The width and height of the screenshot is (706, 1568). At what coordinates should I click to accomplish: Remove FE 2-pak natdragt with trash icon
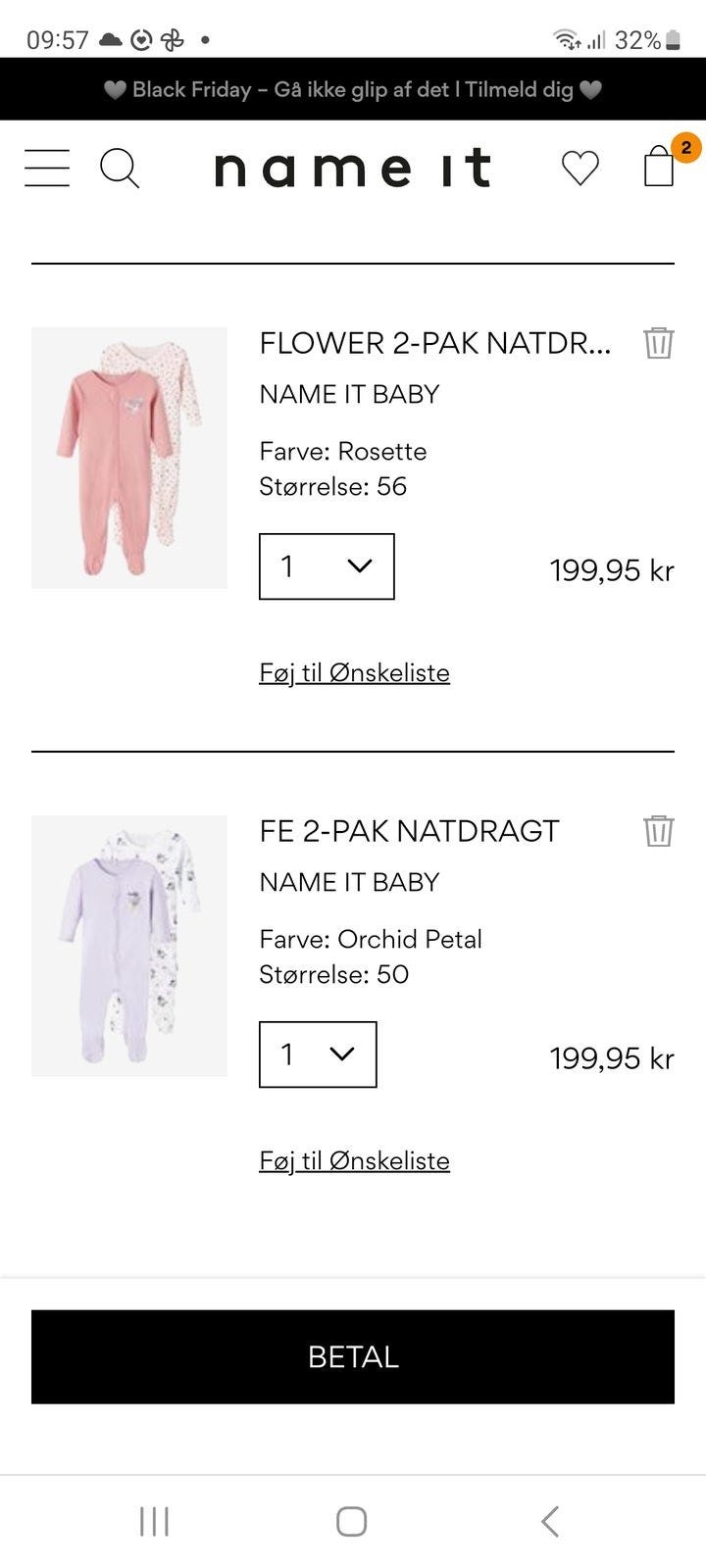click(658, 831)
